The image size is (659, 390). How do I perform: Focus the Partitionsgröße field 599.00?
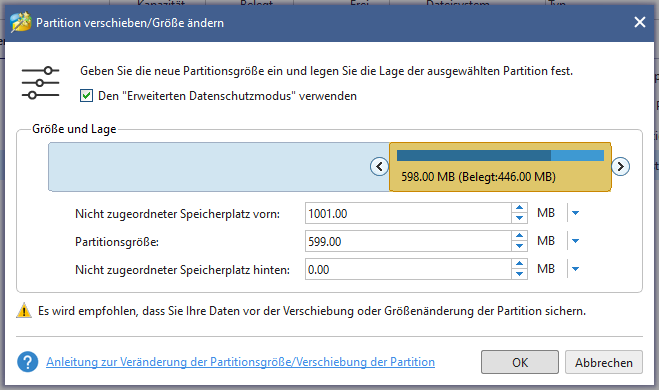tap(408, 242)
